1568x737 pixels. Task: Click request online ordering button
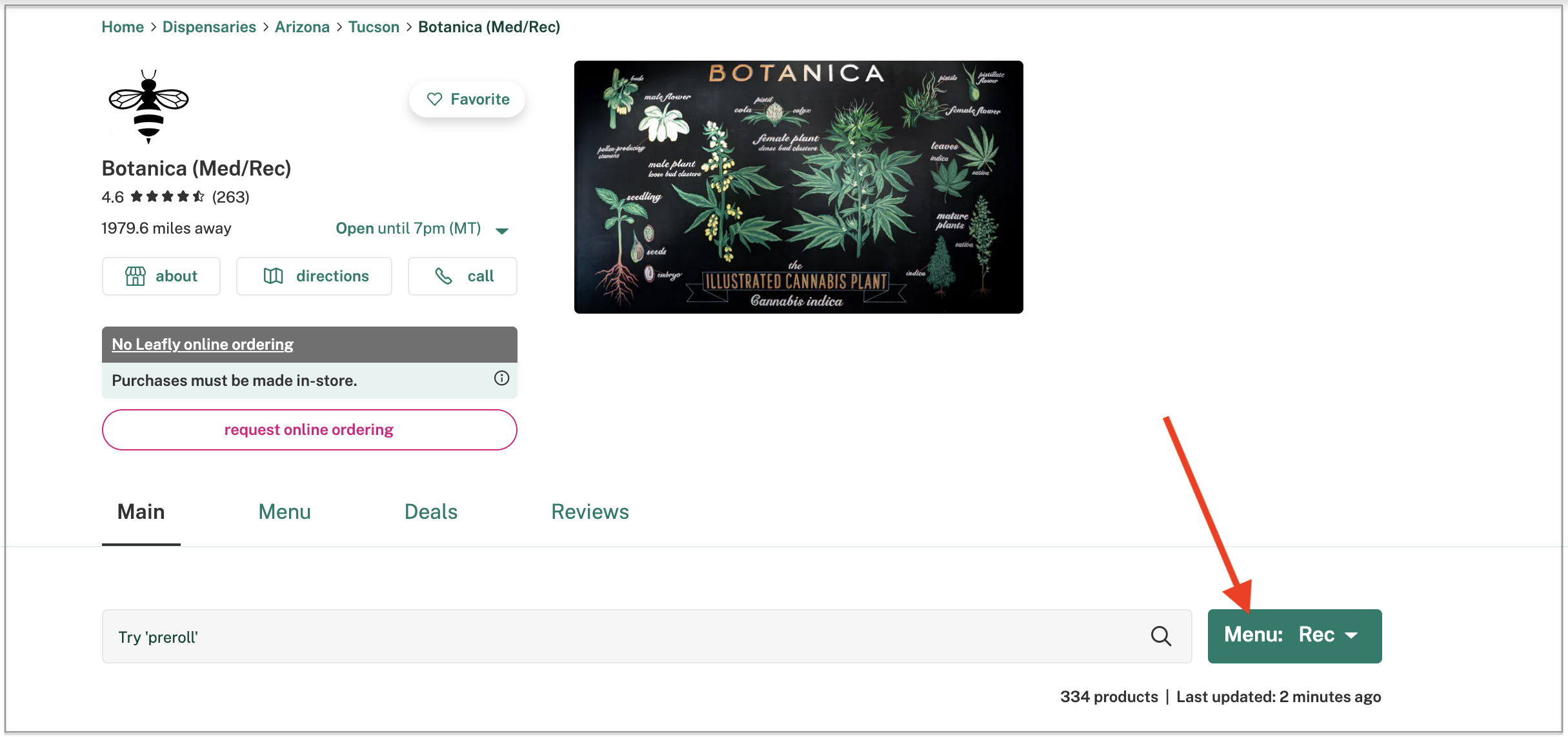point(309,430)
